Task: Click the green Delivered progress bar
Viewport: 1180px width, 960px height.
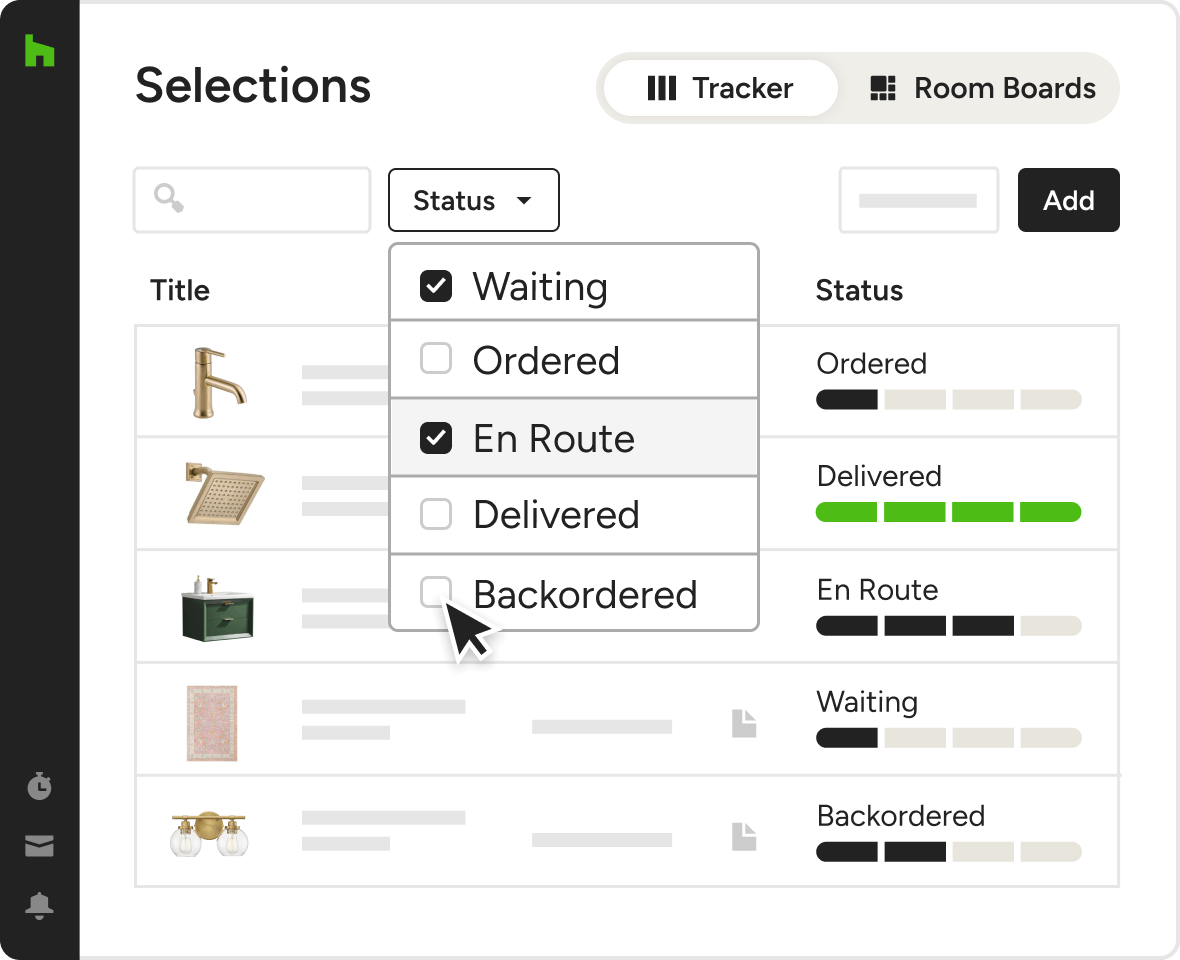Action: coord(948,512)
